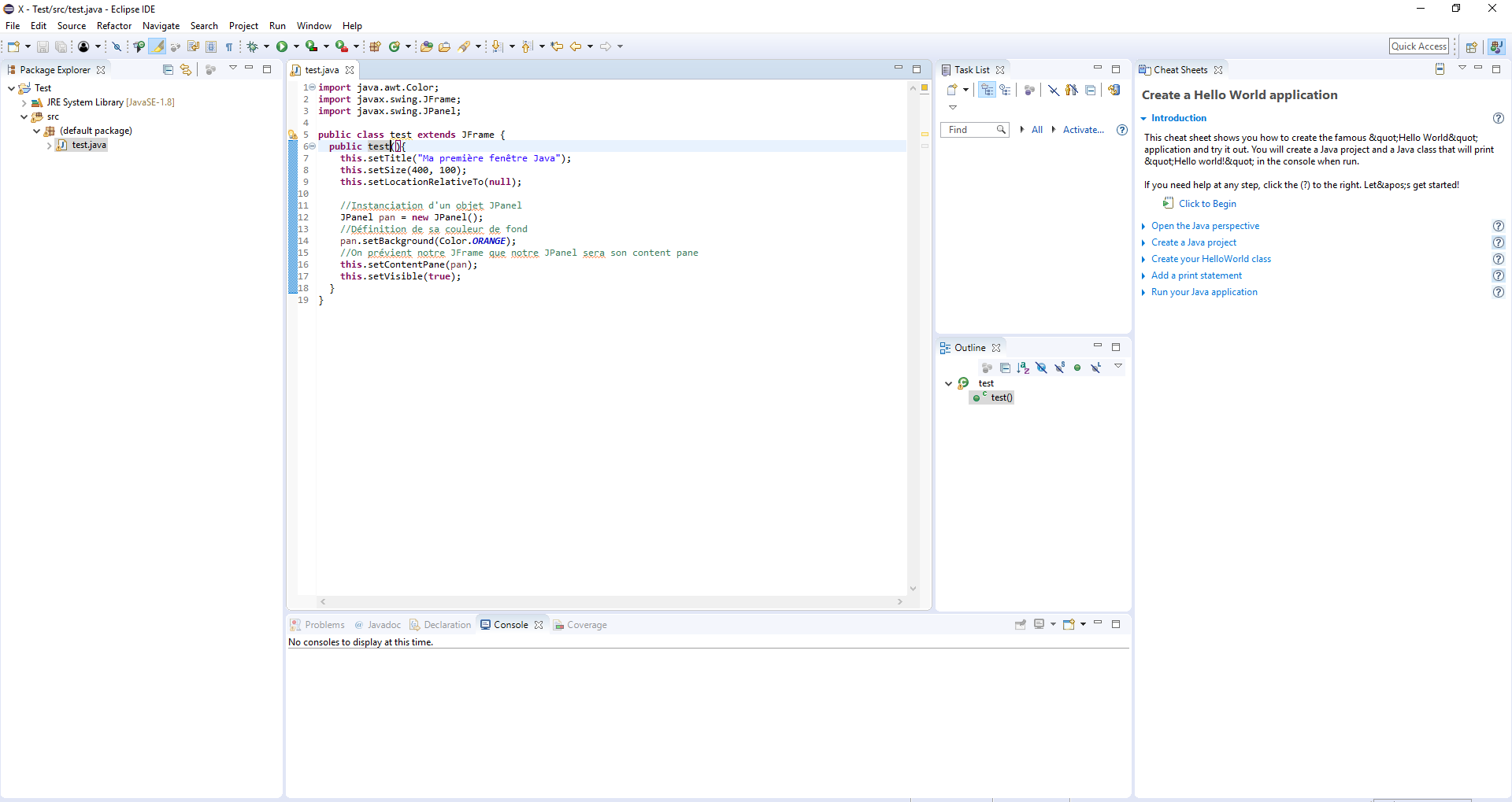Click the New Java Class icon

click(395, 46)
